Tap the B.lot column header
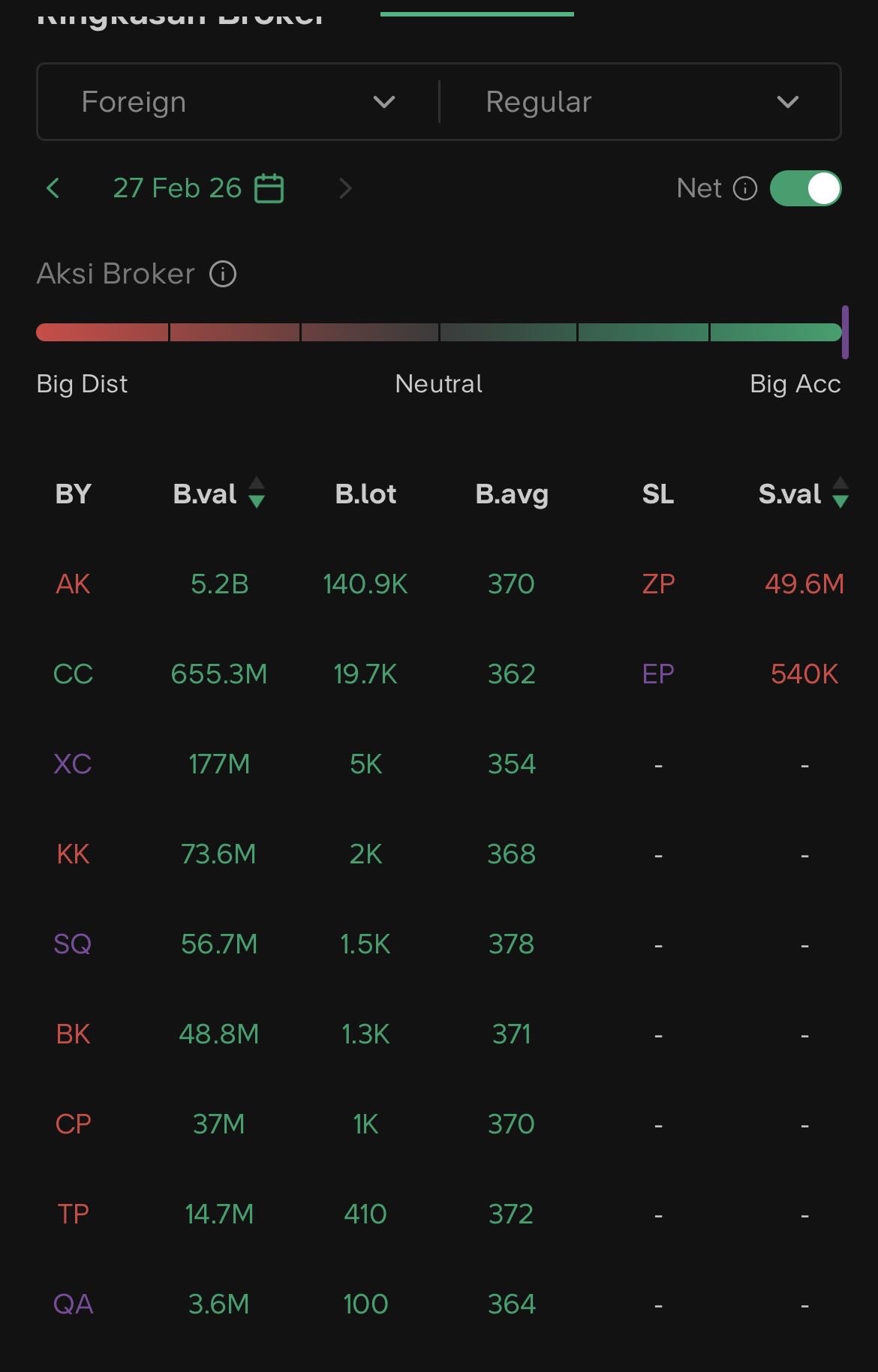The width and height of the screenshot is (878, 1372). (365, 494)
